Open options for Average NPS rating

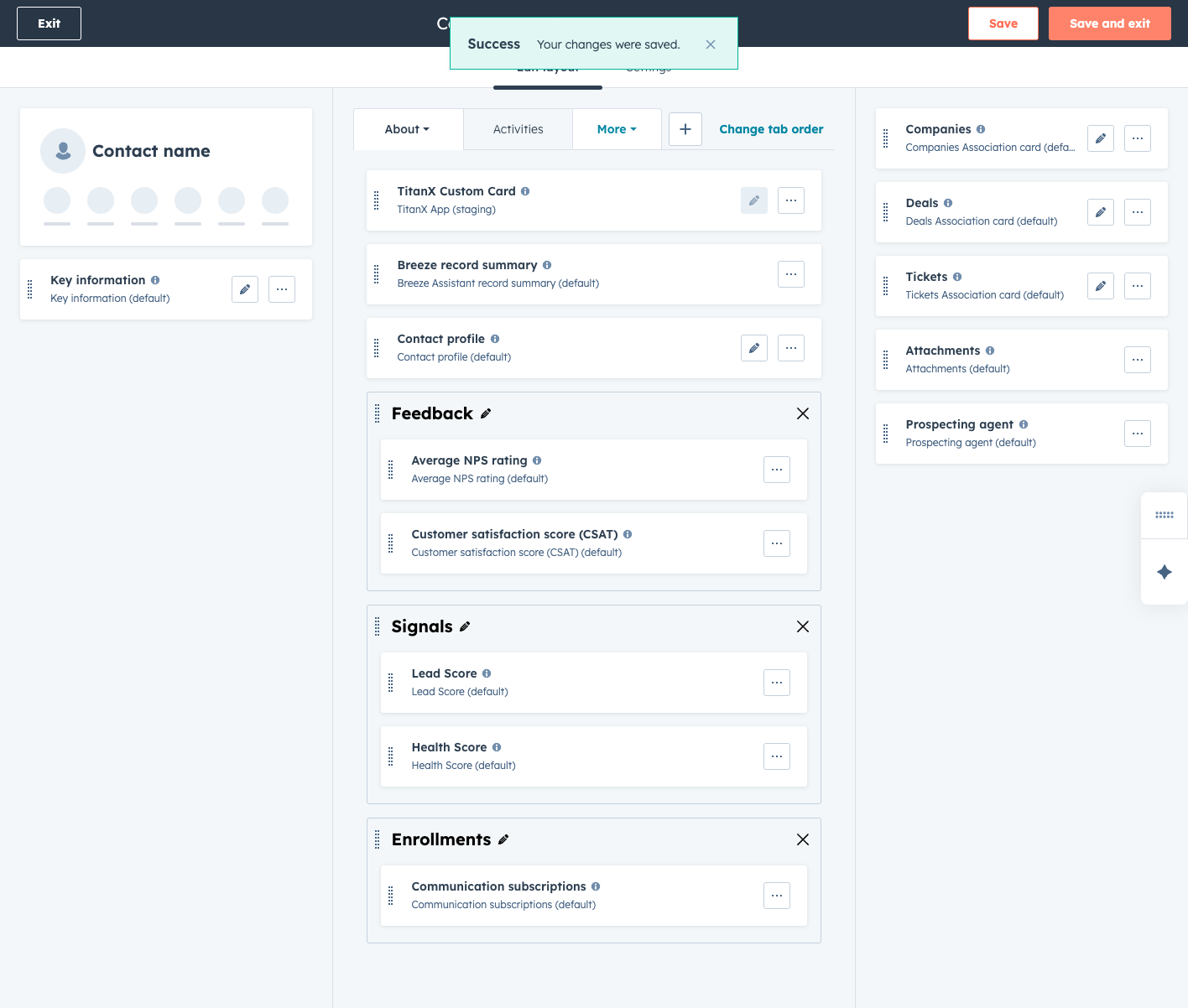coord(777,470)
